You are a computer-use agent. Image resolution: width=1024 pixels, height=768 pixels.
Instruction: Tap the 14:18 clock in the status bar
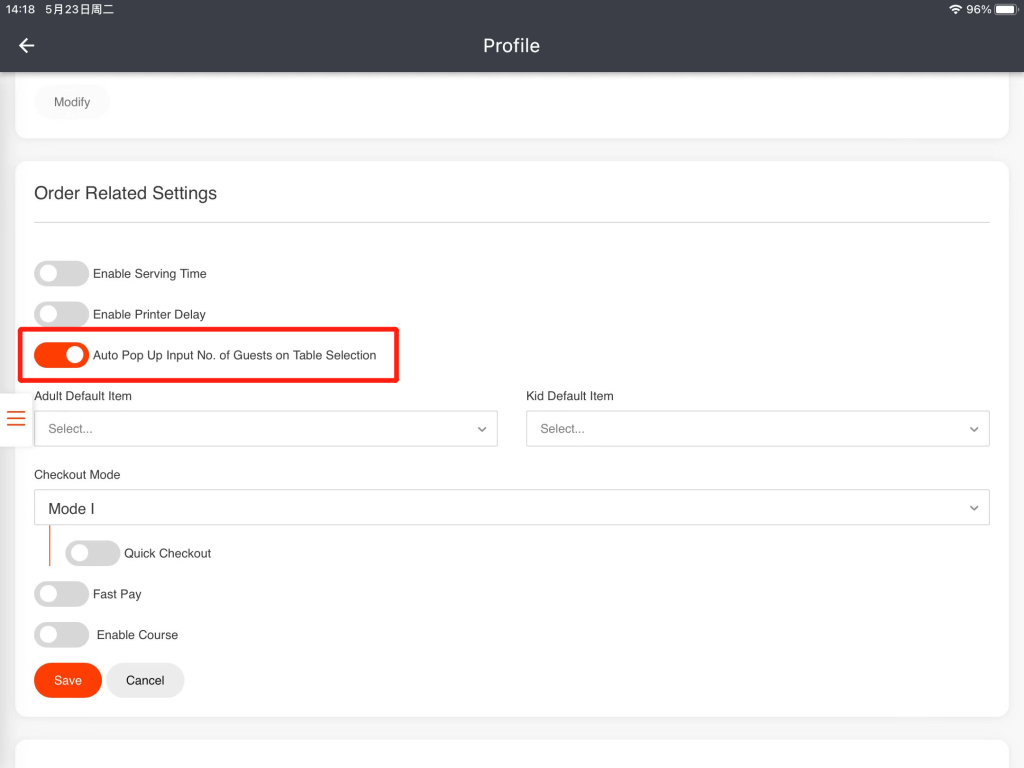[21, 9]
